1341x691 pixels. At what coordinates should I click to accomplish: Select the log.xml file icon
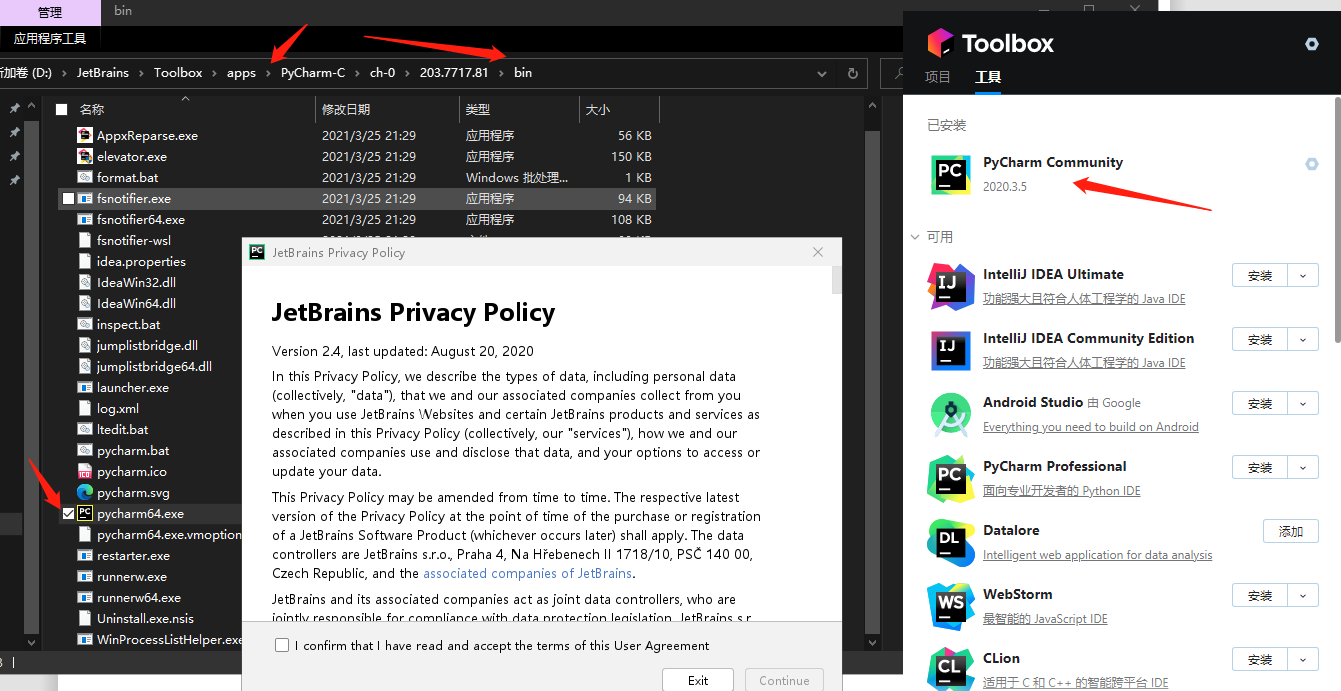click(85, 408)
